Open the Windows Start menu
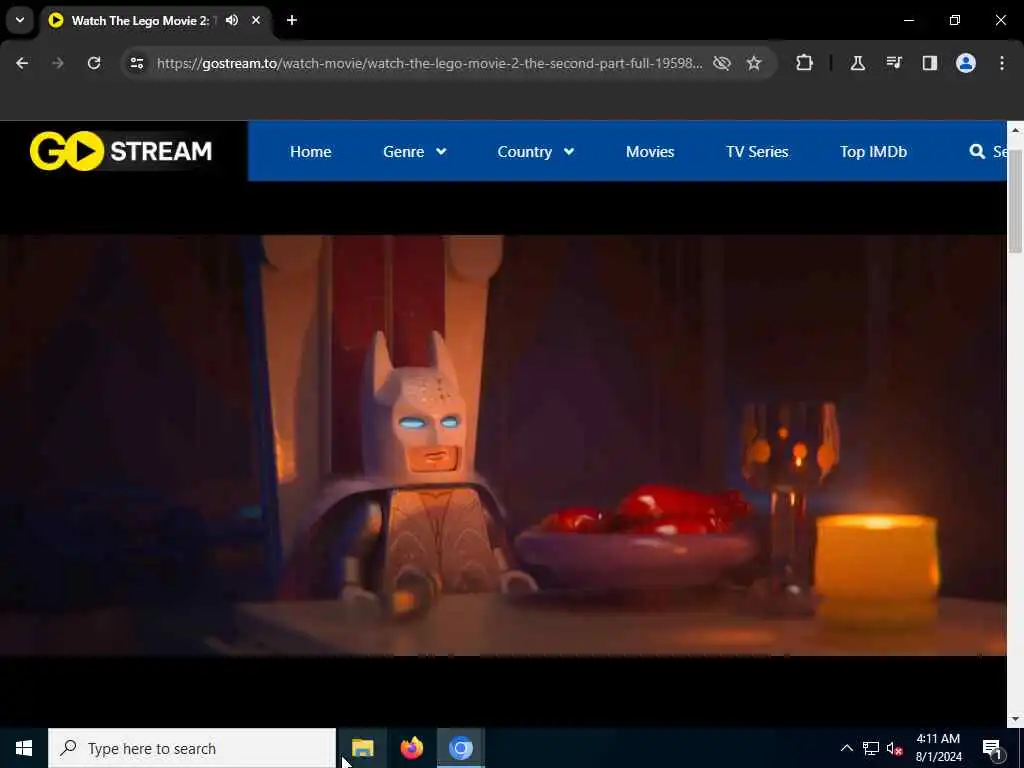The height and width of the screenshot is (768, 1024). coord(24,748)
